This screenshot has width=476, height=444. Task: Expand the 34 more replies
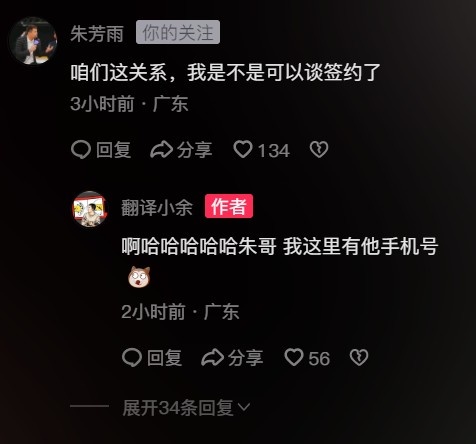tap(186, 408)
